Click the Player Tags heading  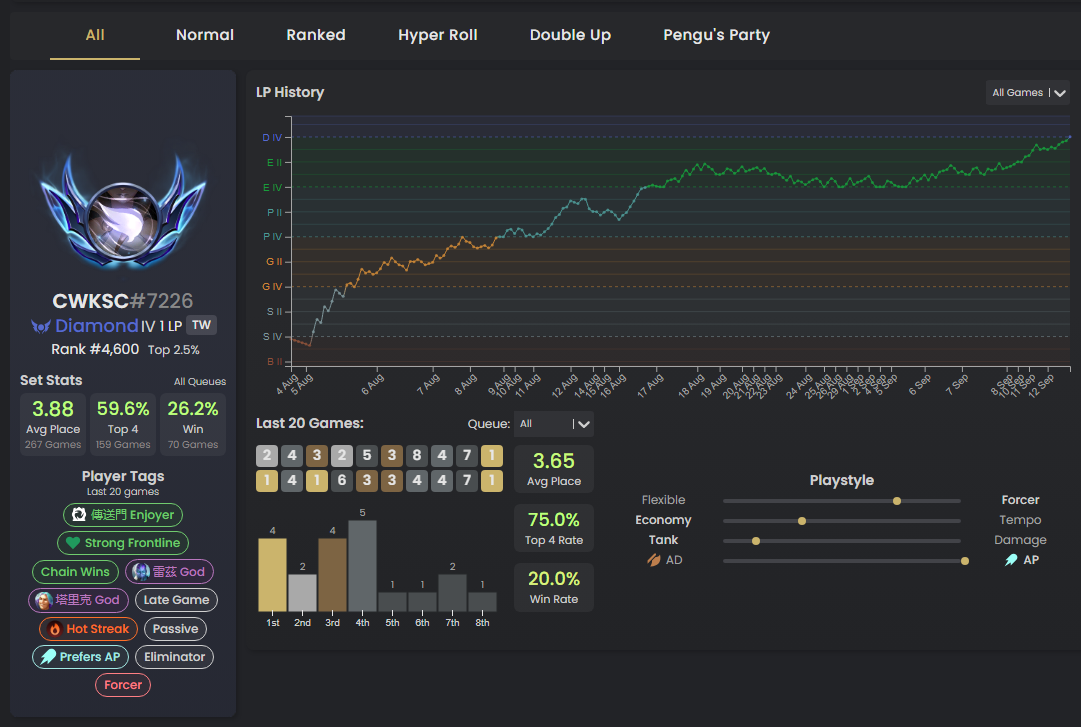click(x=123, y=476)
